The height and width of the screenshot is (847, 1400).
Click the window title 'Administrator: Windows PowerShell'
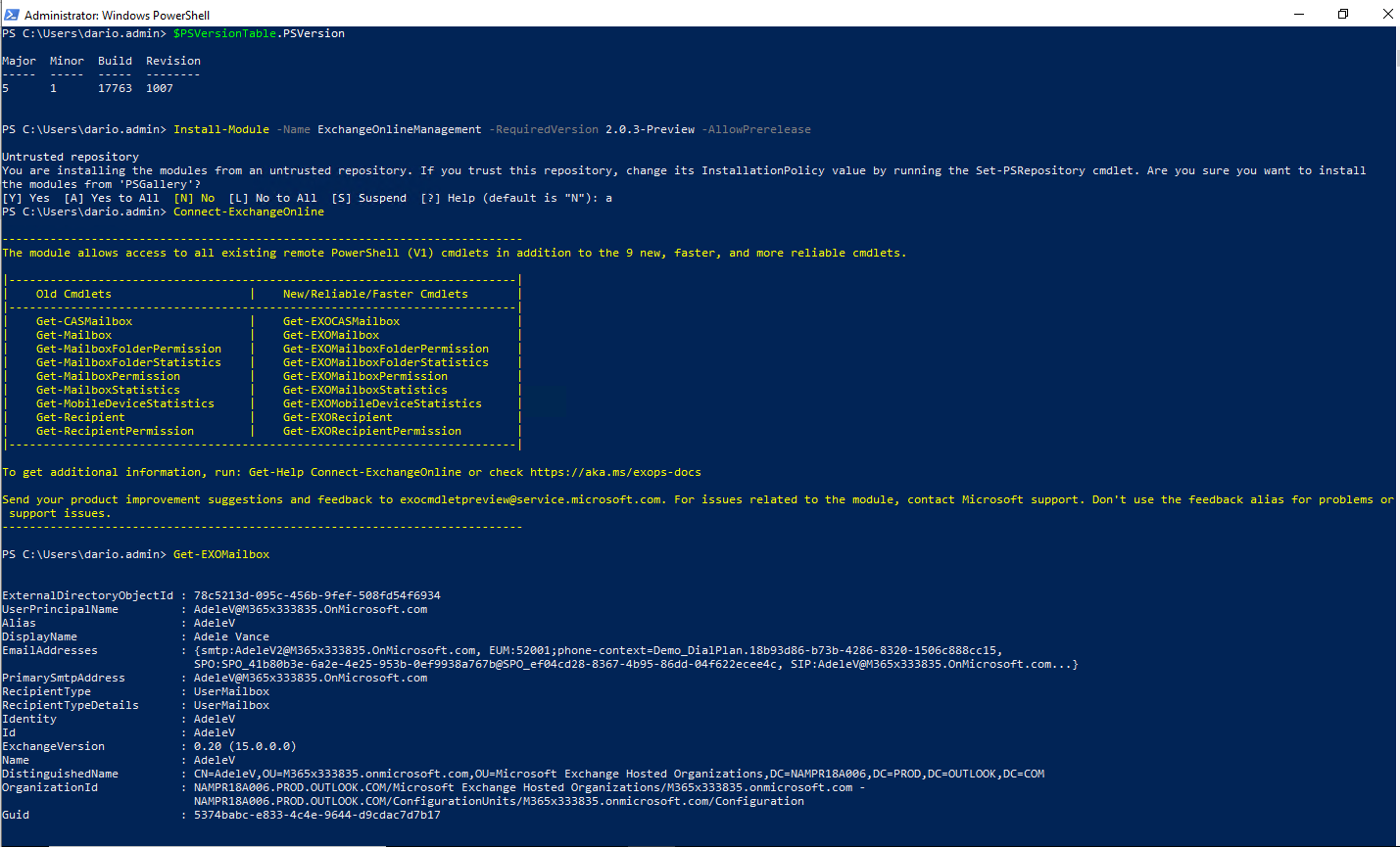117,15
